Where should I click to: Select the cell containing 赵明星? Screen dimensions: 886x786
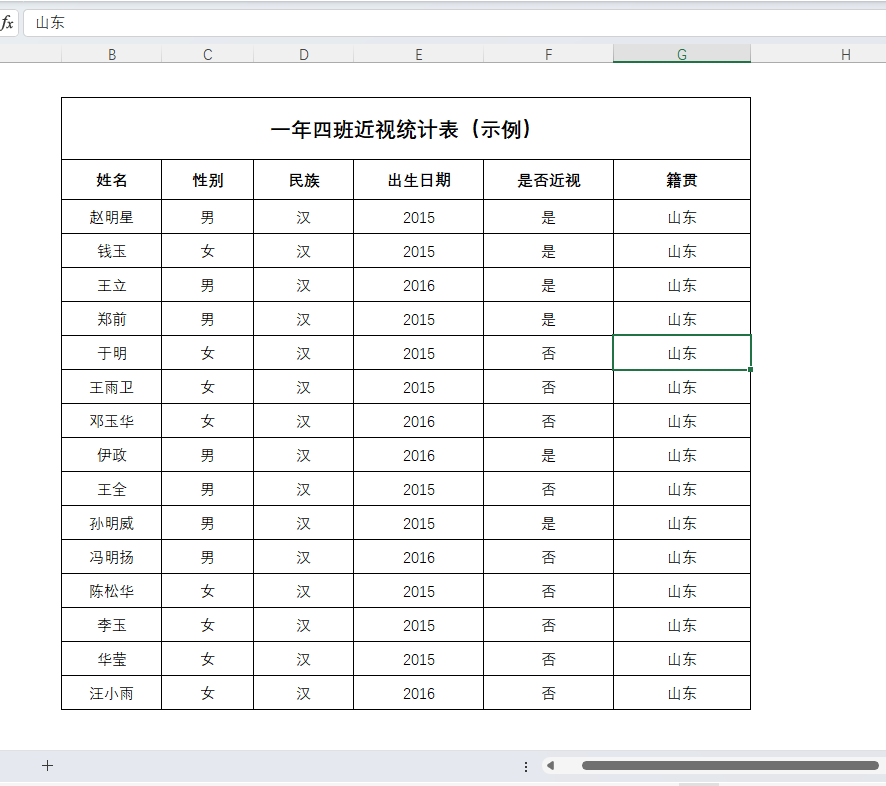click(111, 217)
